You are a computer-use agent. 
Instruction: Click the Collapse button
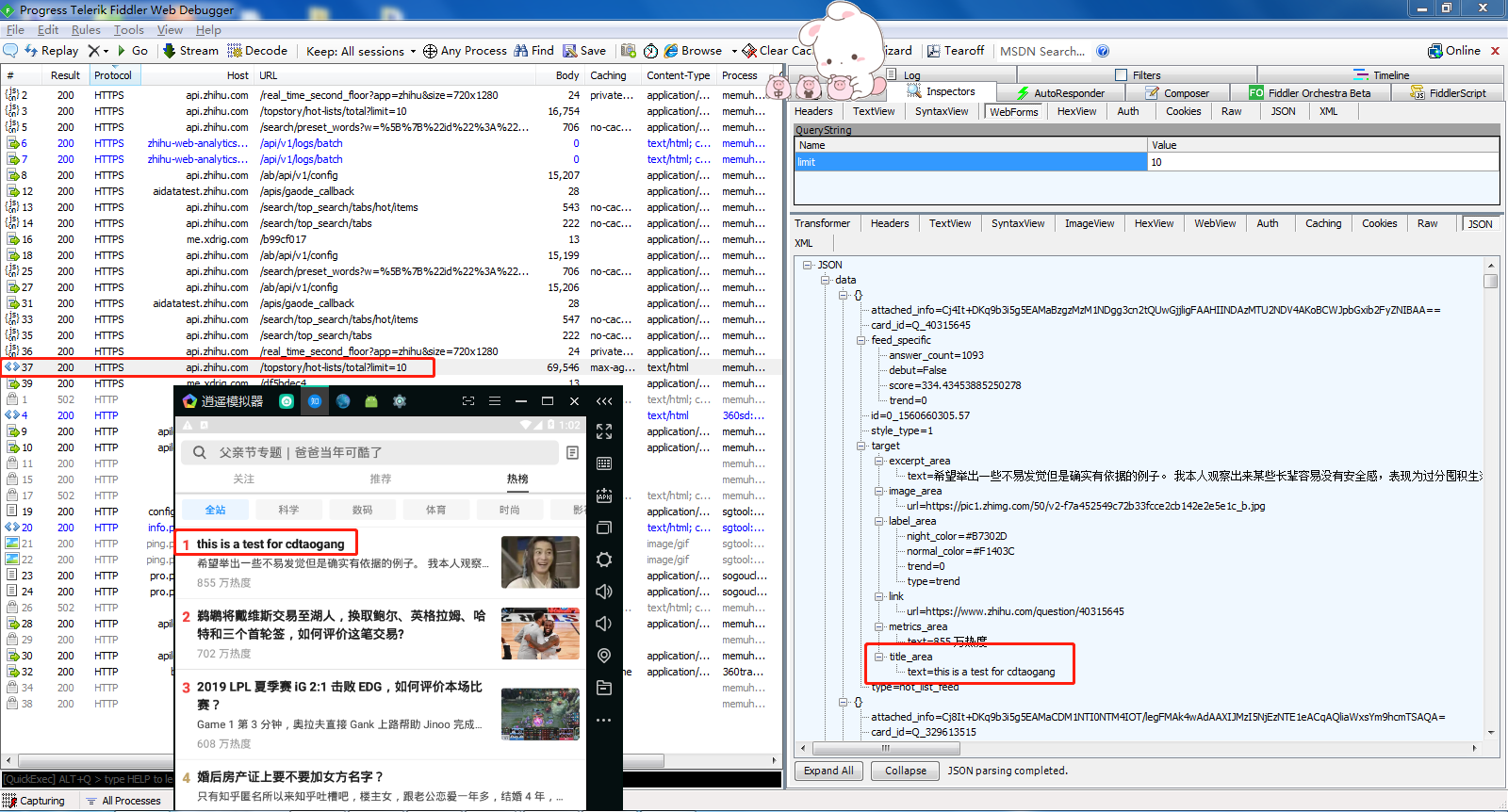(x=906, y=771)
